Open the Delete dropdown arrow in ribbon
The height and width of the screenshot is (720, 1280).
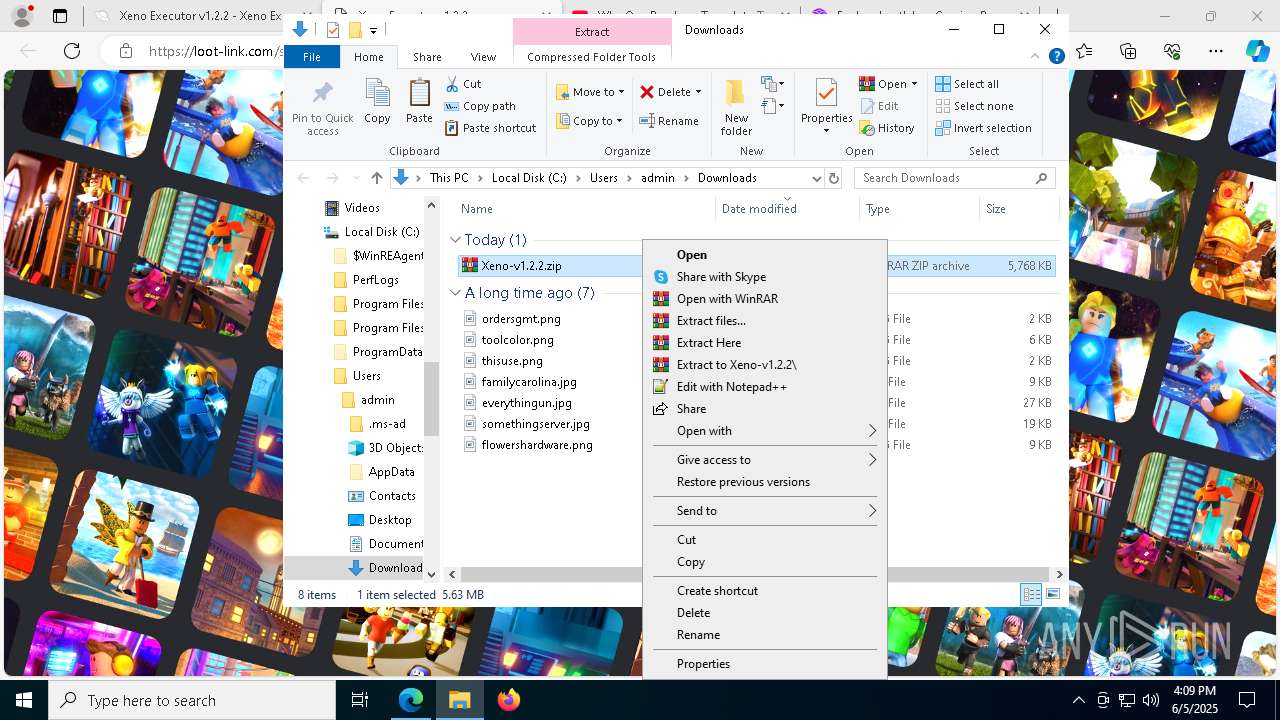(698, 92)
